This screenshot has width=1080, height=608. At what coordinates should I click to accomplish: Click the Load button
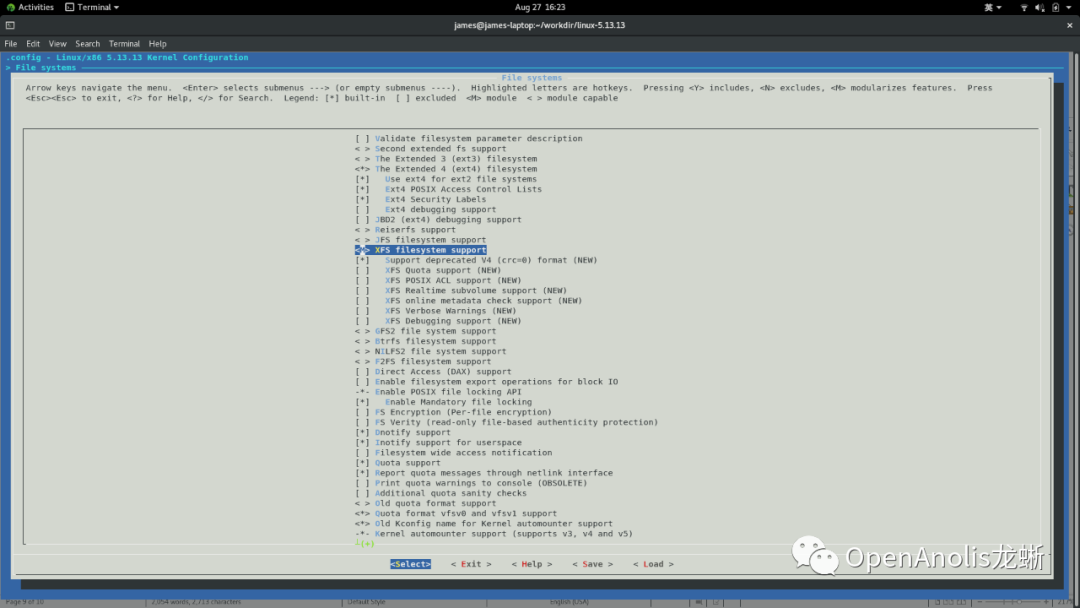point(653,564)
